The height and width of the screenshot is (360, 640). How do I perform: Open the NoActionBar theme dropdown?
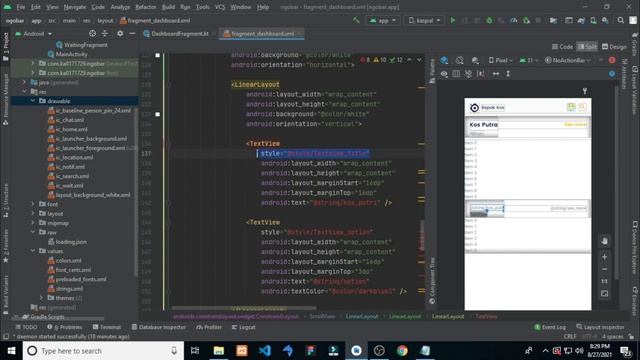coord(568,60)
